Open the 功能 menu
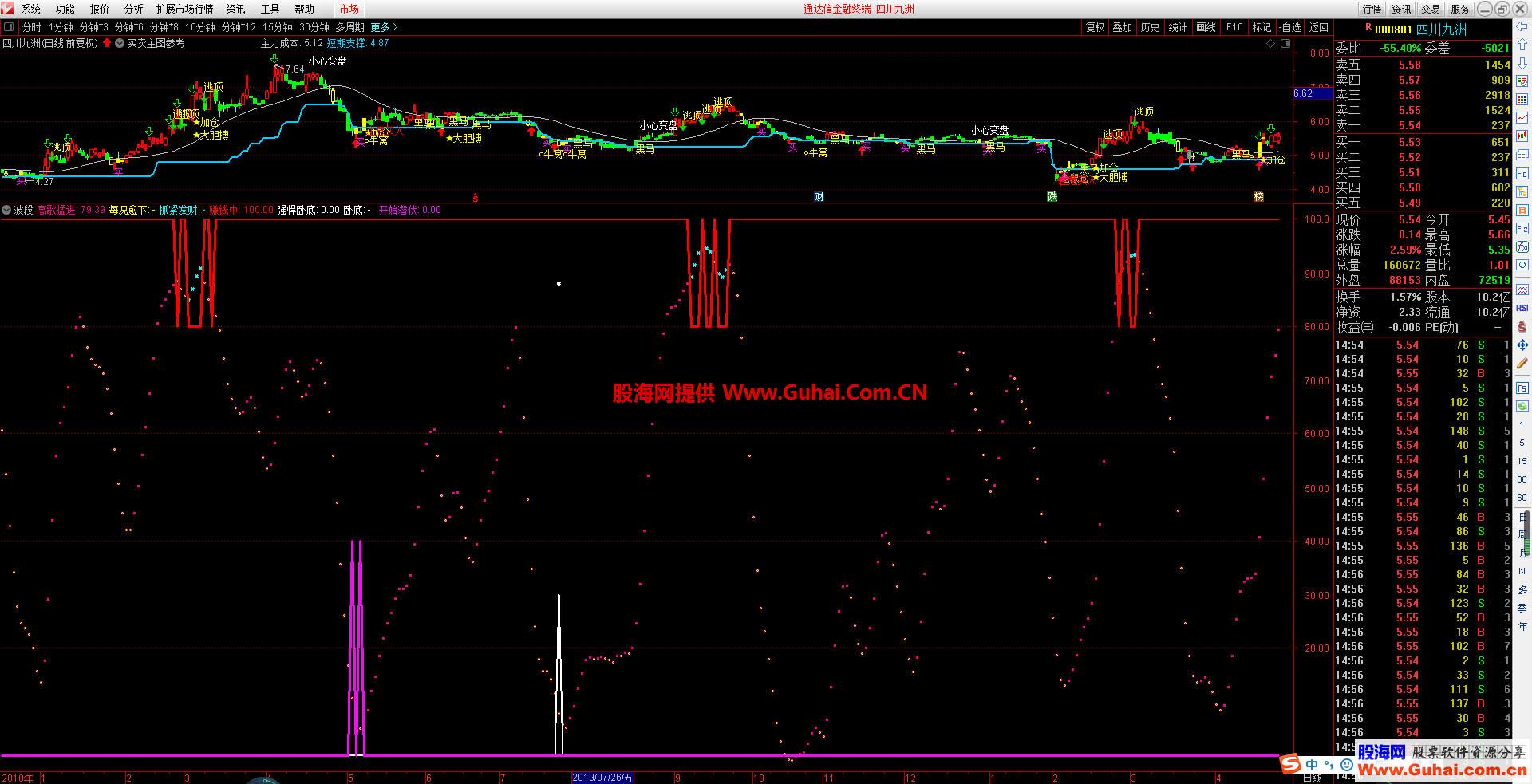The width and height of the screenshot is (1532, 784). (x=65, y=9)
